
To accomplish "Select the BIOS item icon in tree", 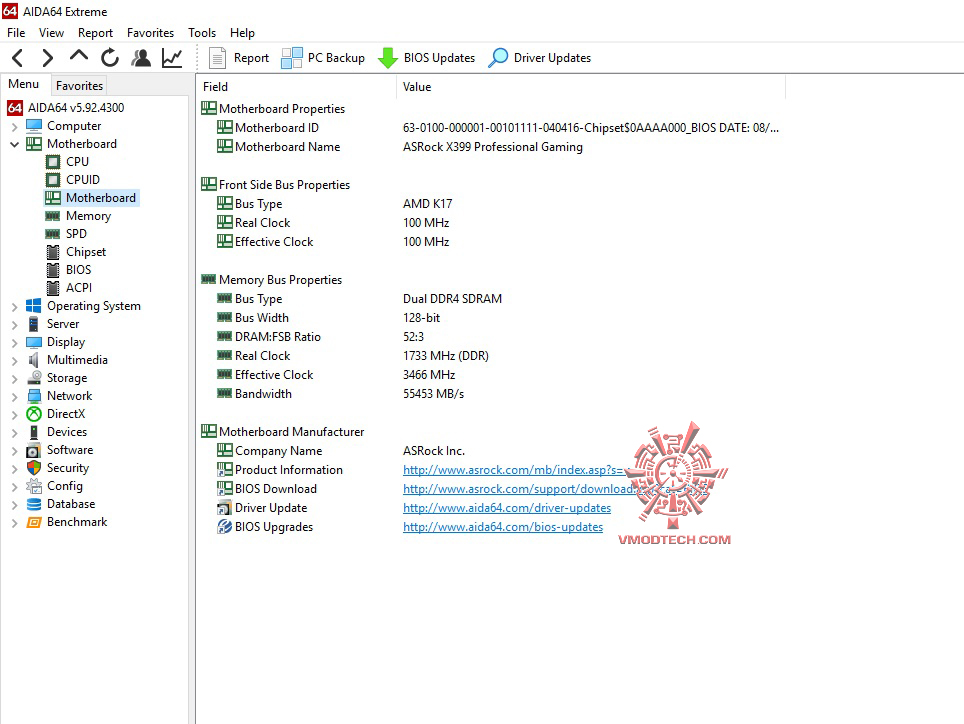I will pyautogui.click(x=53, y=269).
